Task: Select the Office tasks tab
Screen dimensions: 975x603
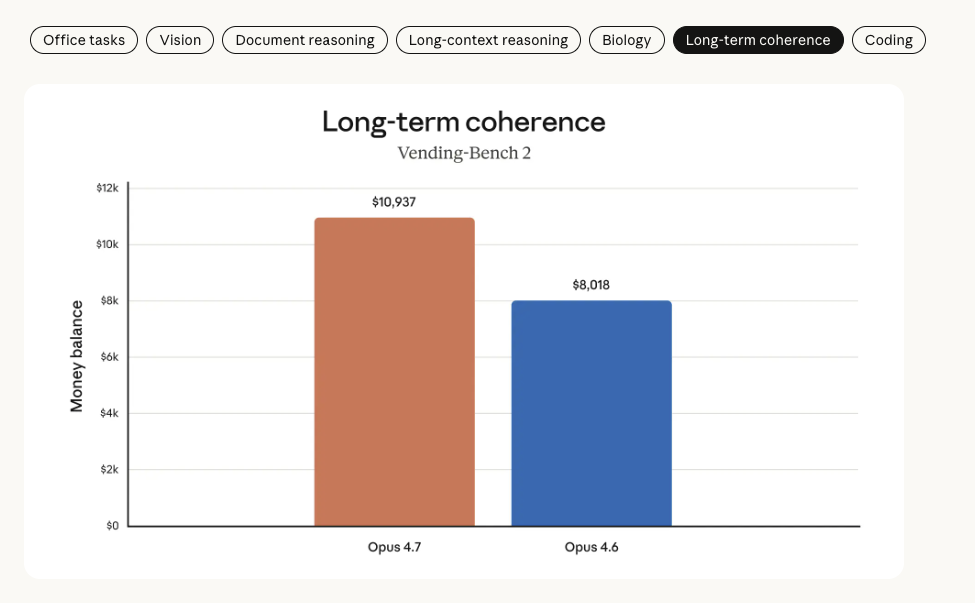Action: (x=84, y=40)
